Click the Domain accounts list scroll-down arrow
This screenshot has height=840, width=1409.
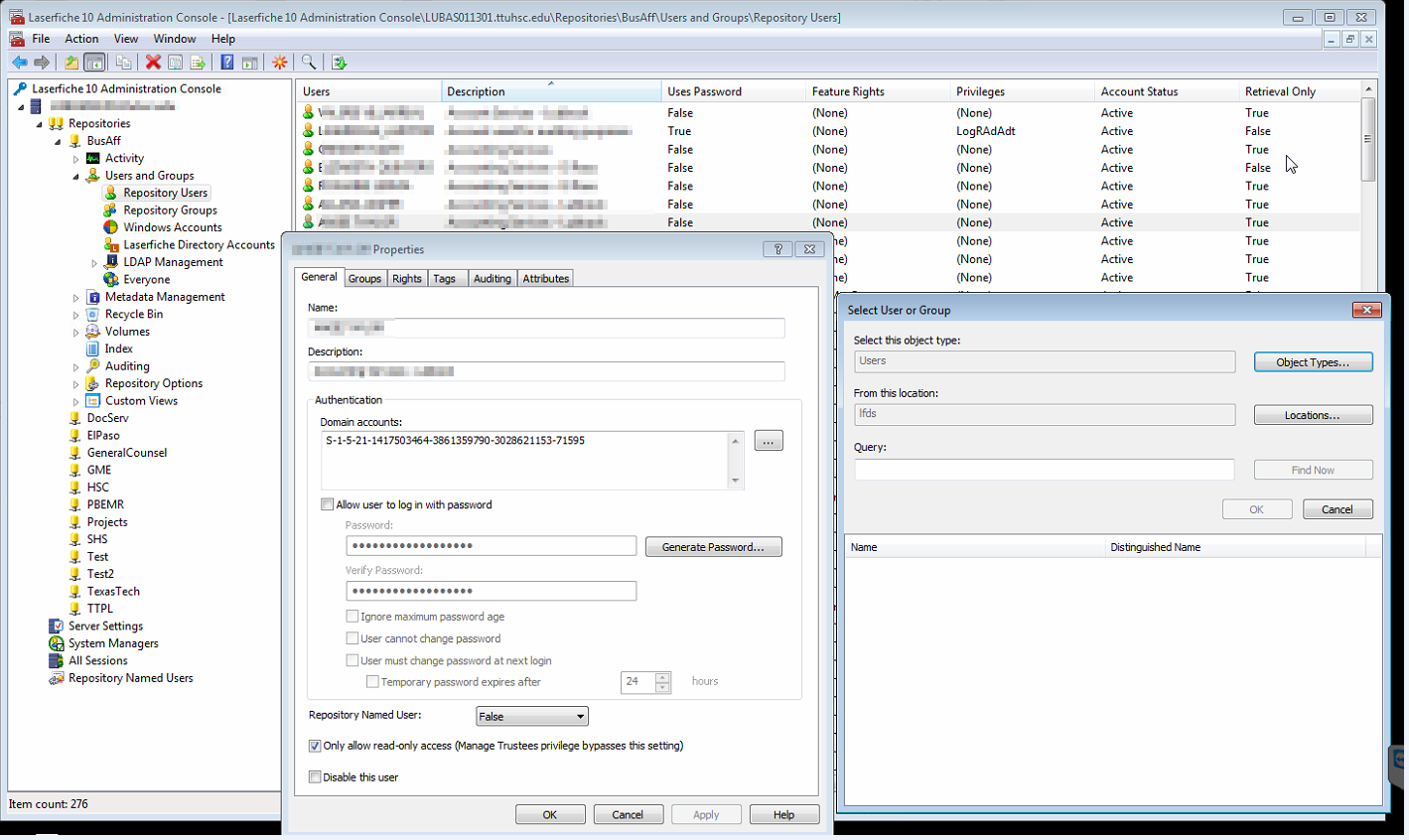pos(735,481)
